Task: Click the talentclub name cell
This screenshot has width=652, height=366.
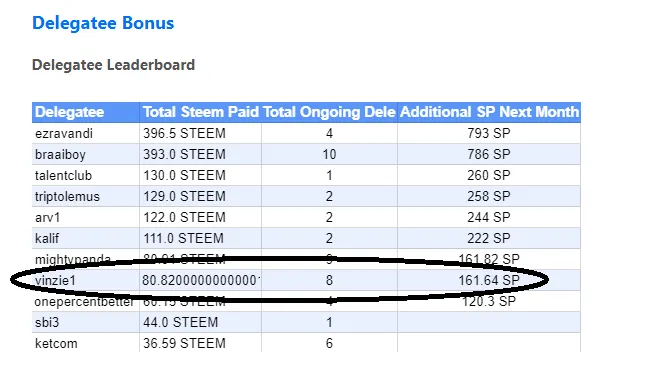Action: [86, 175]
